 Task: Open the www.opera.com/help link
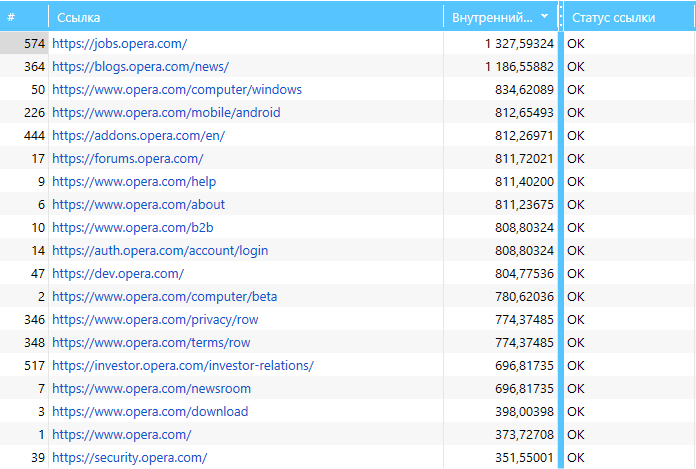(x=134, y=182)
